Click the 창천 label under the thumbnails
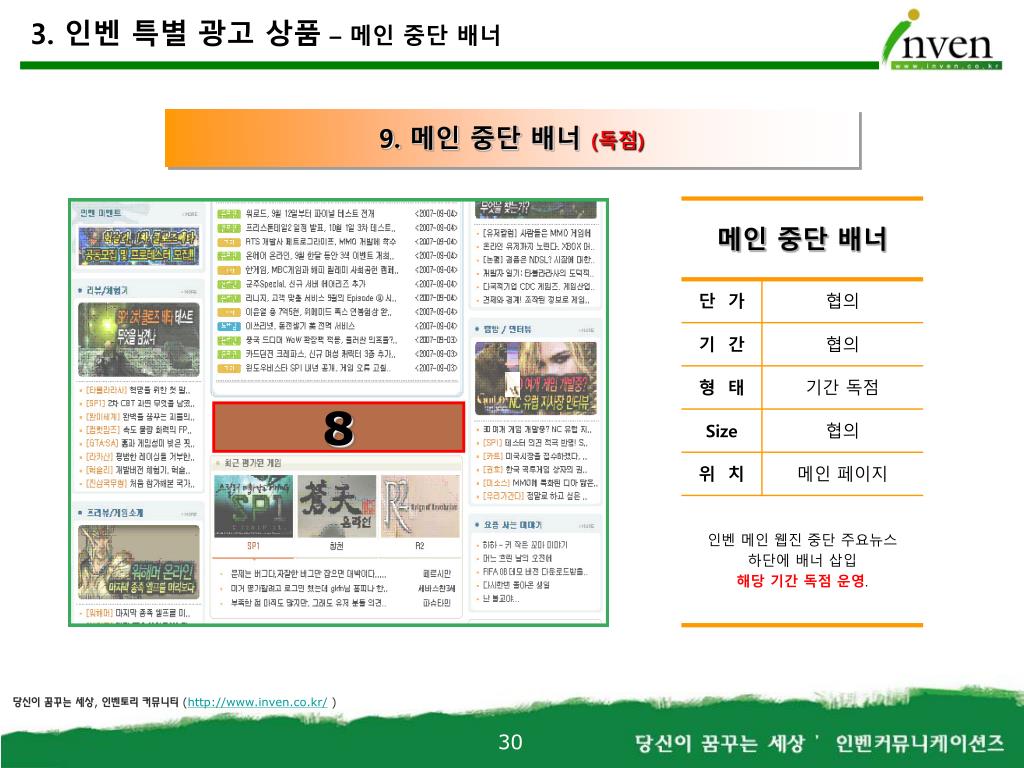 point(336,546)
